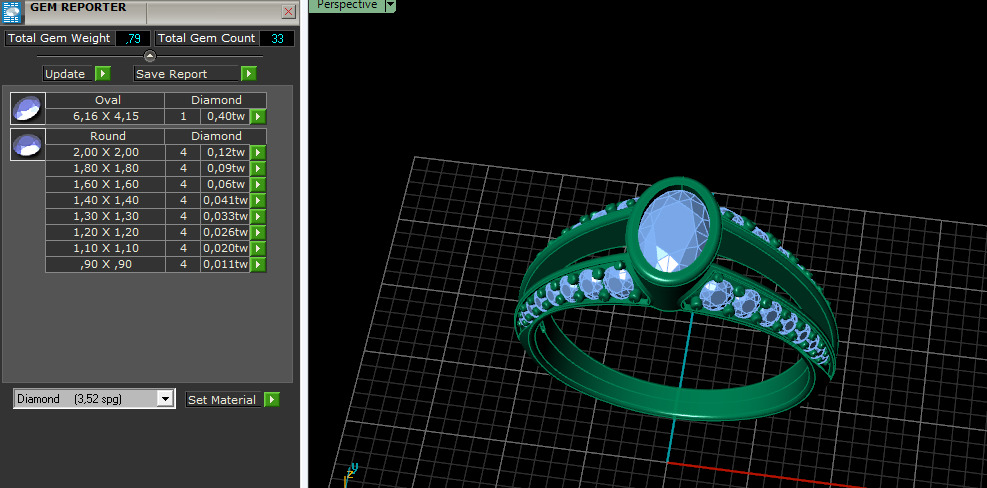Viewport: 987px width, 488px height.
Task: Click the Total Gem Count label
Action: coord(206,38)
